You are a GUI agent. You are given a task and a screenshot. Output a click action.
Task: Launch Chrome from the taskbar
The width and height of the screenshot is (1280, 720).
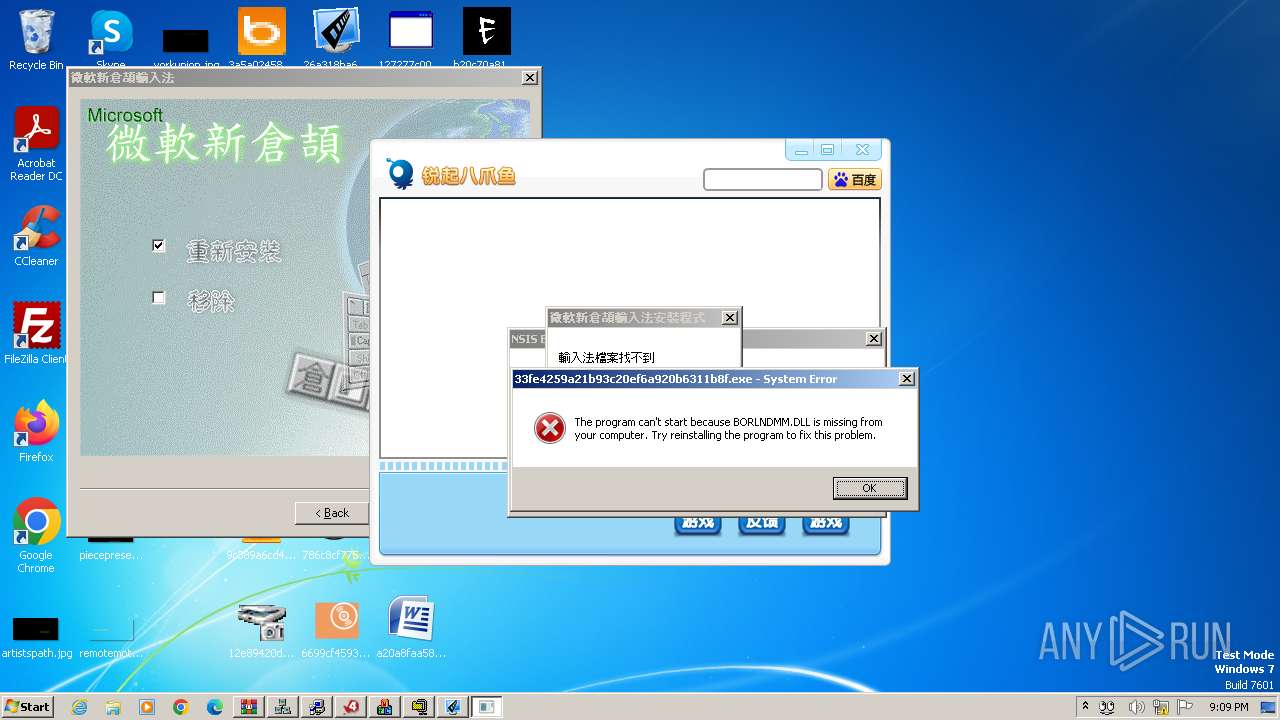point(181,707)
